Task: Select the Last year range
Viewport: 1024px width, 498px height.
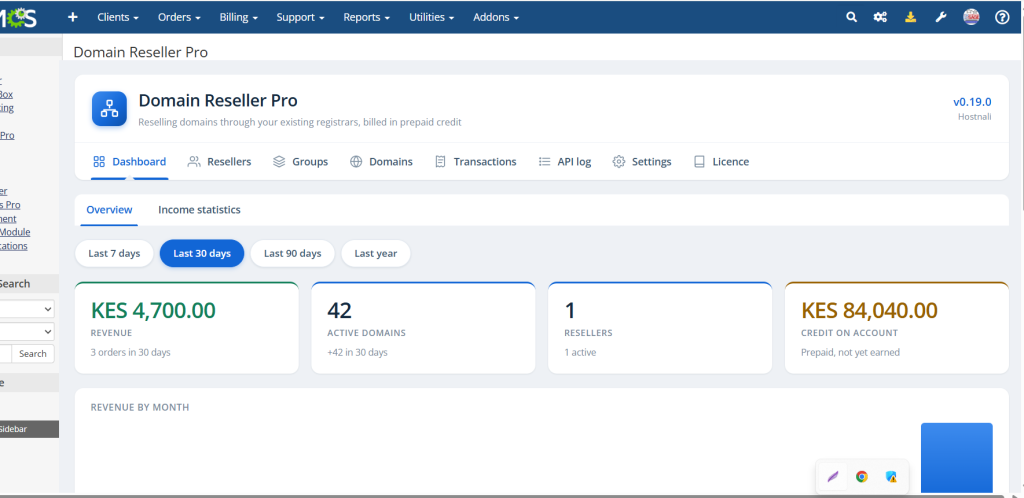Action: point(376,253)
